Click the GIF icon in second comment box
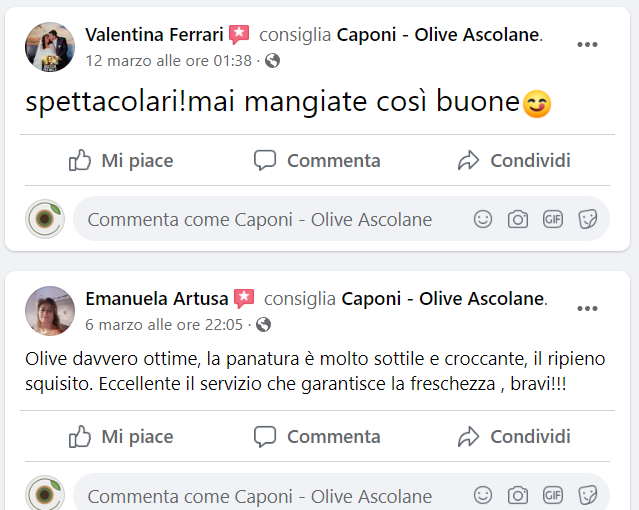This screenshot has width=639, height=510. 552,495
